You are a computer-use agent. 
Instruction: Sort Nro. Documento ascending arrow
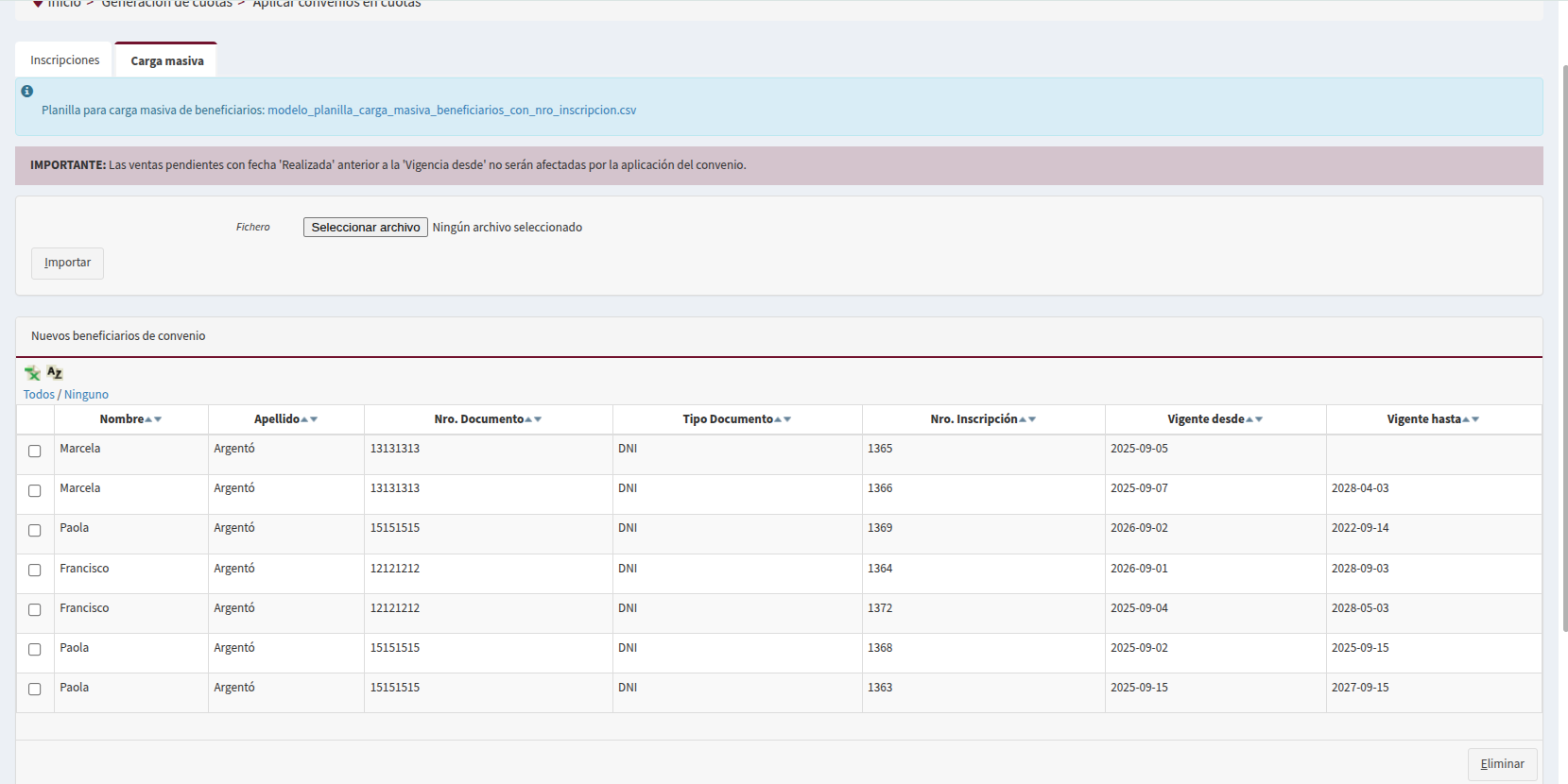[528, 419]
